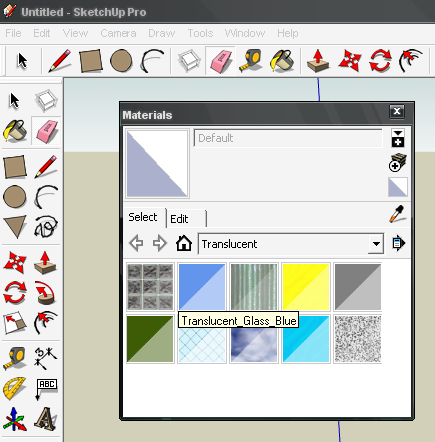This screenshot has width=435, height=442.
Task: Activate the Eraser tool in top toolbar
Action: (220, 61)
